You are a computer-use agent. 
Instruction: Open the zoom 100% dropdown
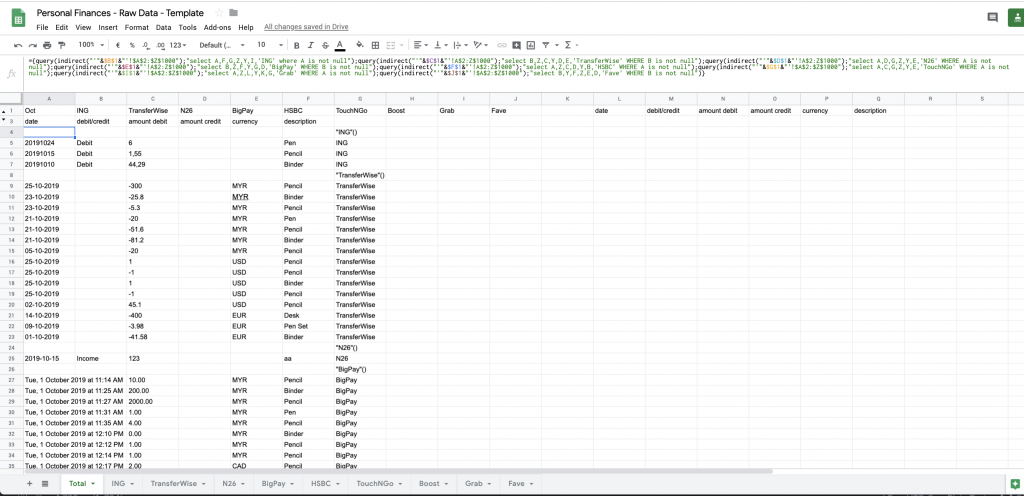[x=91, y=45]
